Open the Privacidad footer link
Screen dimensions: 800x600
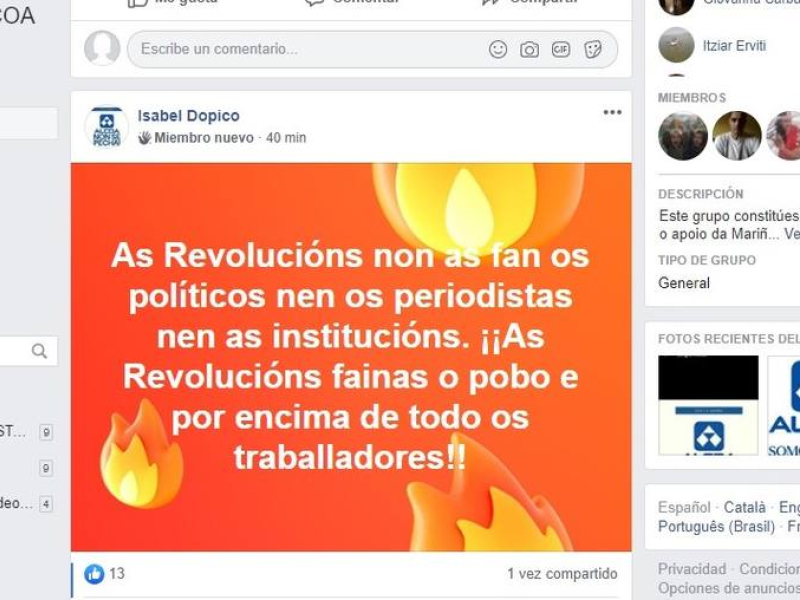click(692, 569)
